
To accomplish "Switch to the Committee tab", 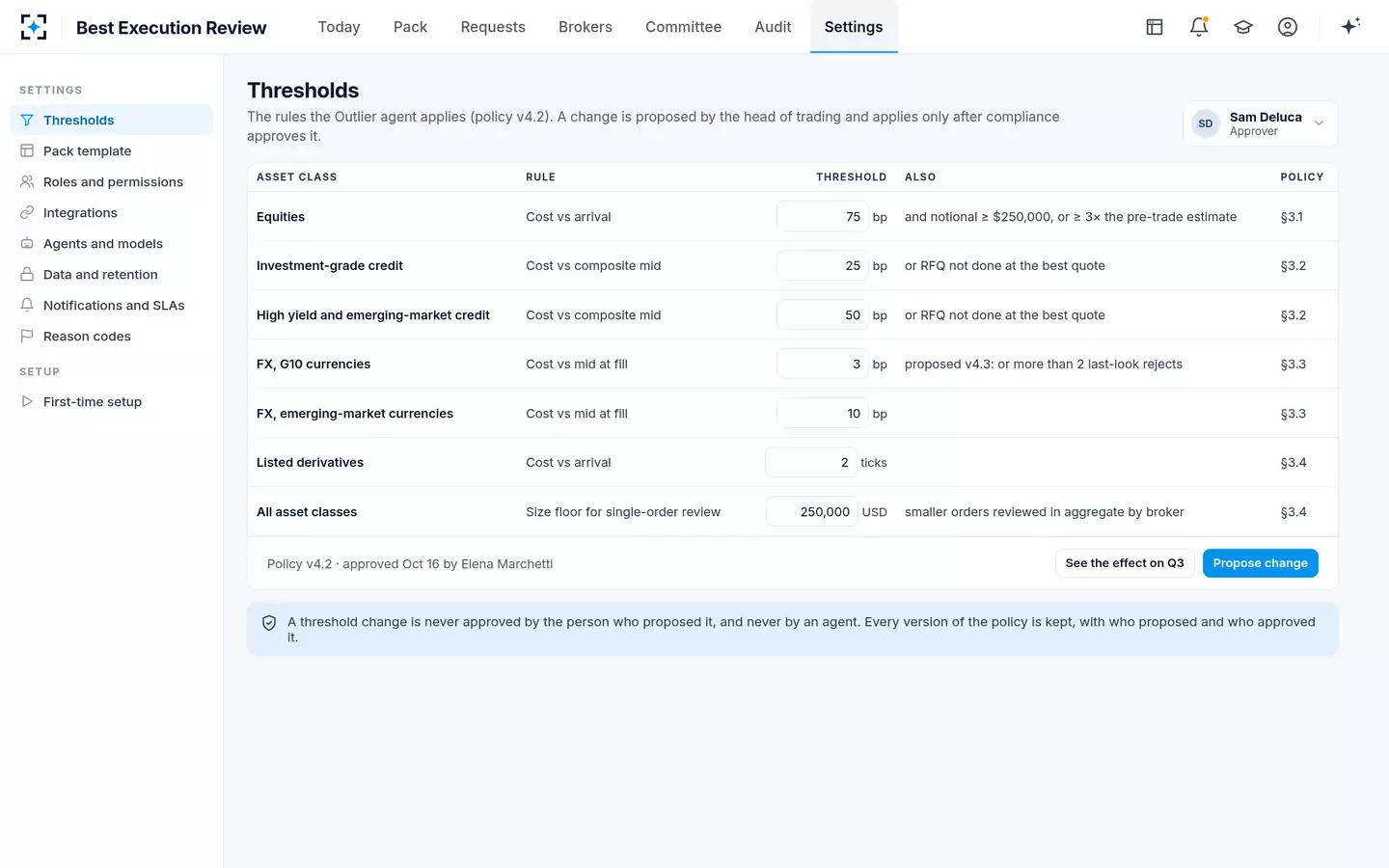I will click(x=683, y=27).
